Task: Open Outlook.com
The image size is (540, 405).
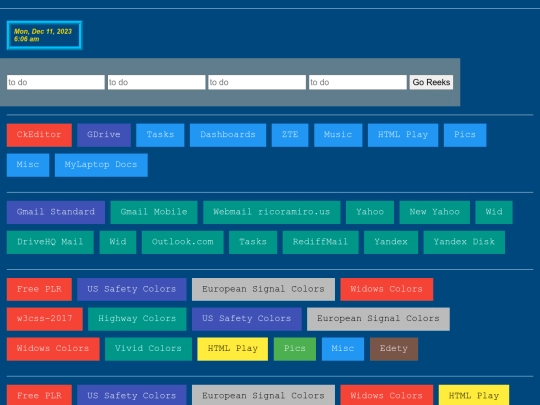Action: (x=183, y=242)
